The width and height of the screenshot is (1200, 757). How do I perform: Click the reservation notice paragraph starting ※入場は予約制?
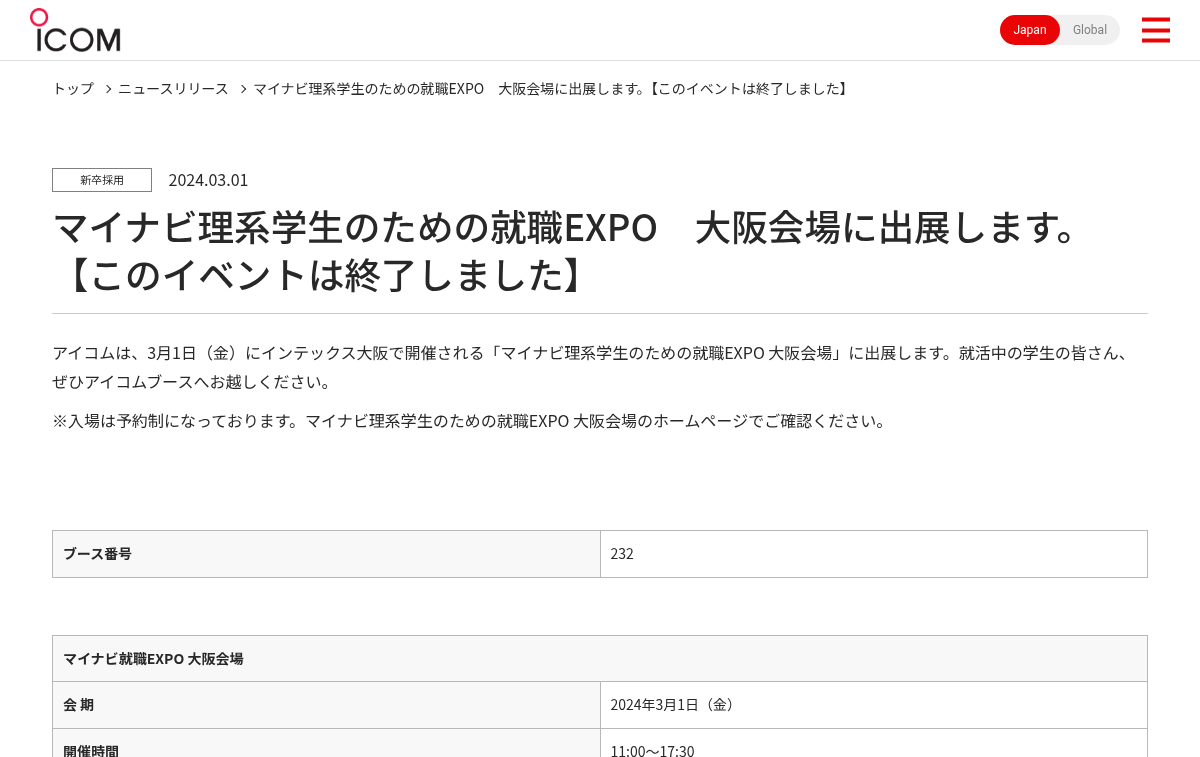[x=471, y=421]
